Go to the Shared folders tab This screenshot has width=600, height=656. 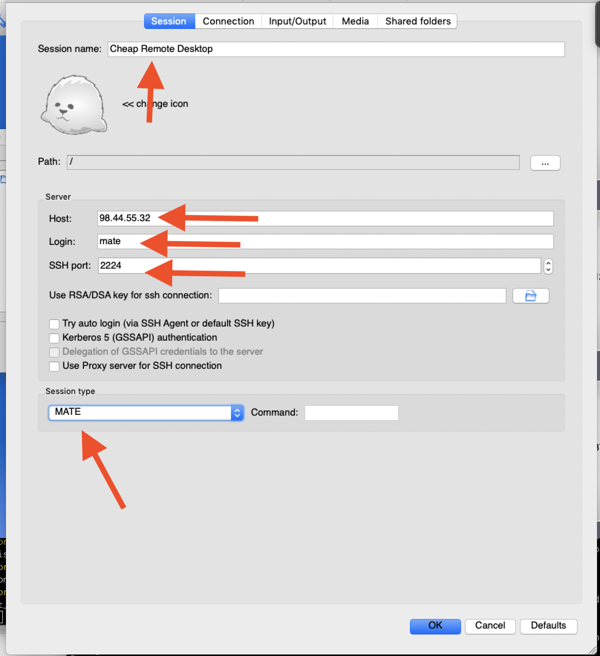click(418, 21)
